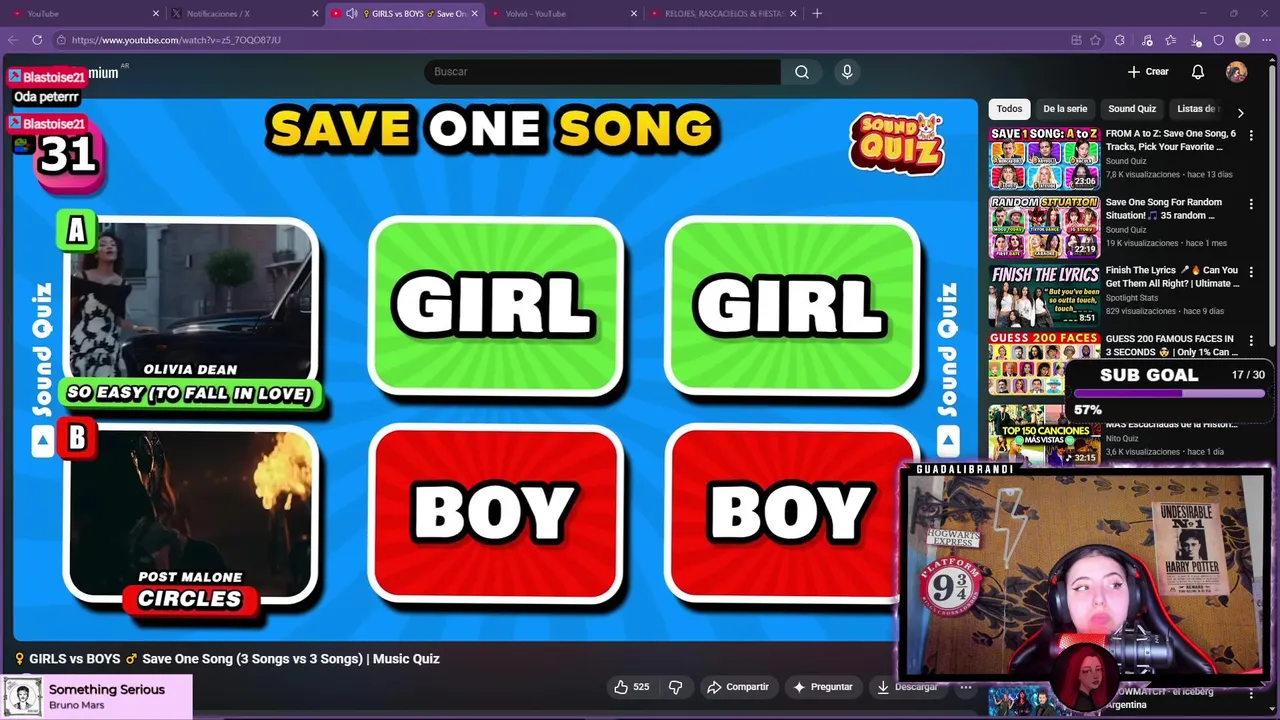Reload the page with refresh icon
This screenshot has width=1280, height=720.
click(37, 40)
